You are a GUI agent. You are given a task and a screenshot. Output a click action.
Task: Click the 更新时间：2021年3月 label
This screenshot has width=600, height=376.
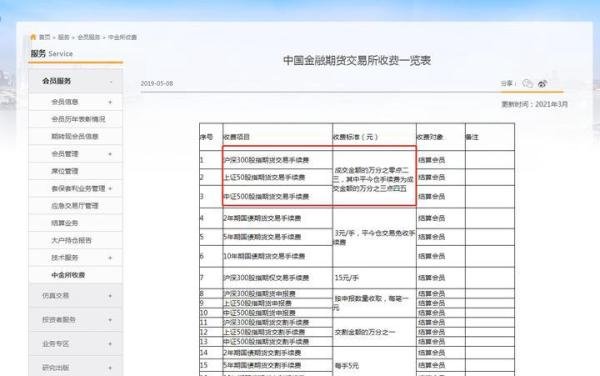click(535, 104)
